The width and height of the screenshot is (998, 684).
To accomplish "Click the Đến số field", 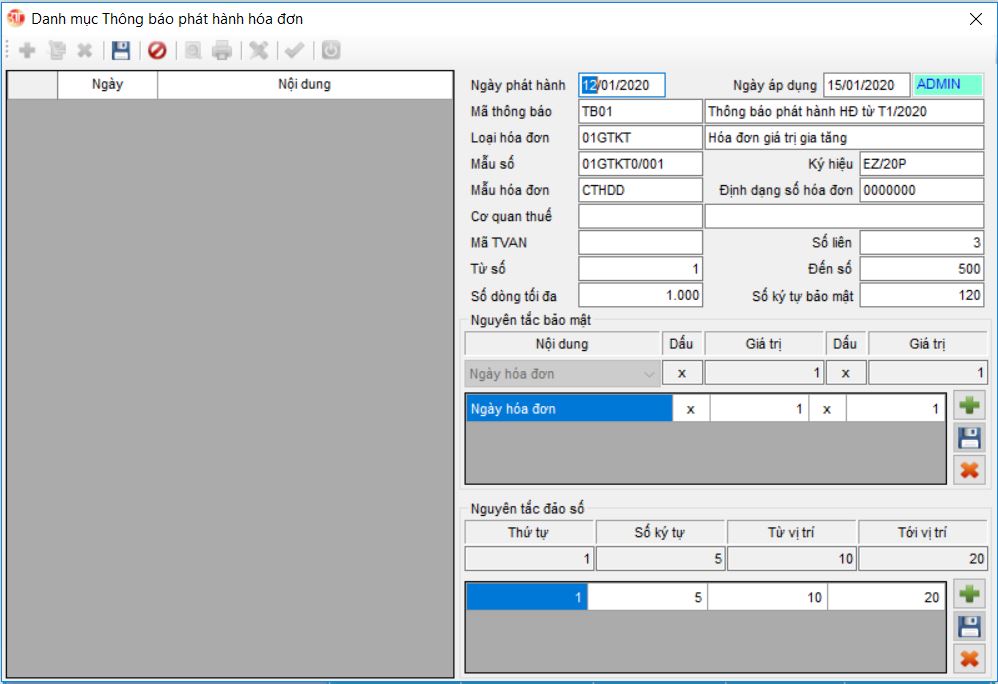I will (x=922, y=269).
